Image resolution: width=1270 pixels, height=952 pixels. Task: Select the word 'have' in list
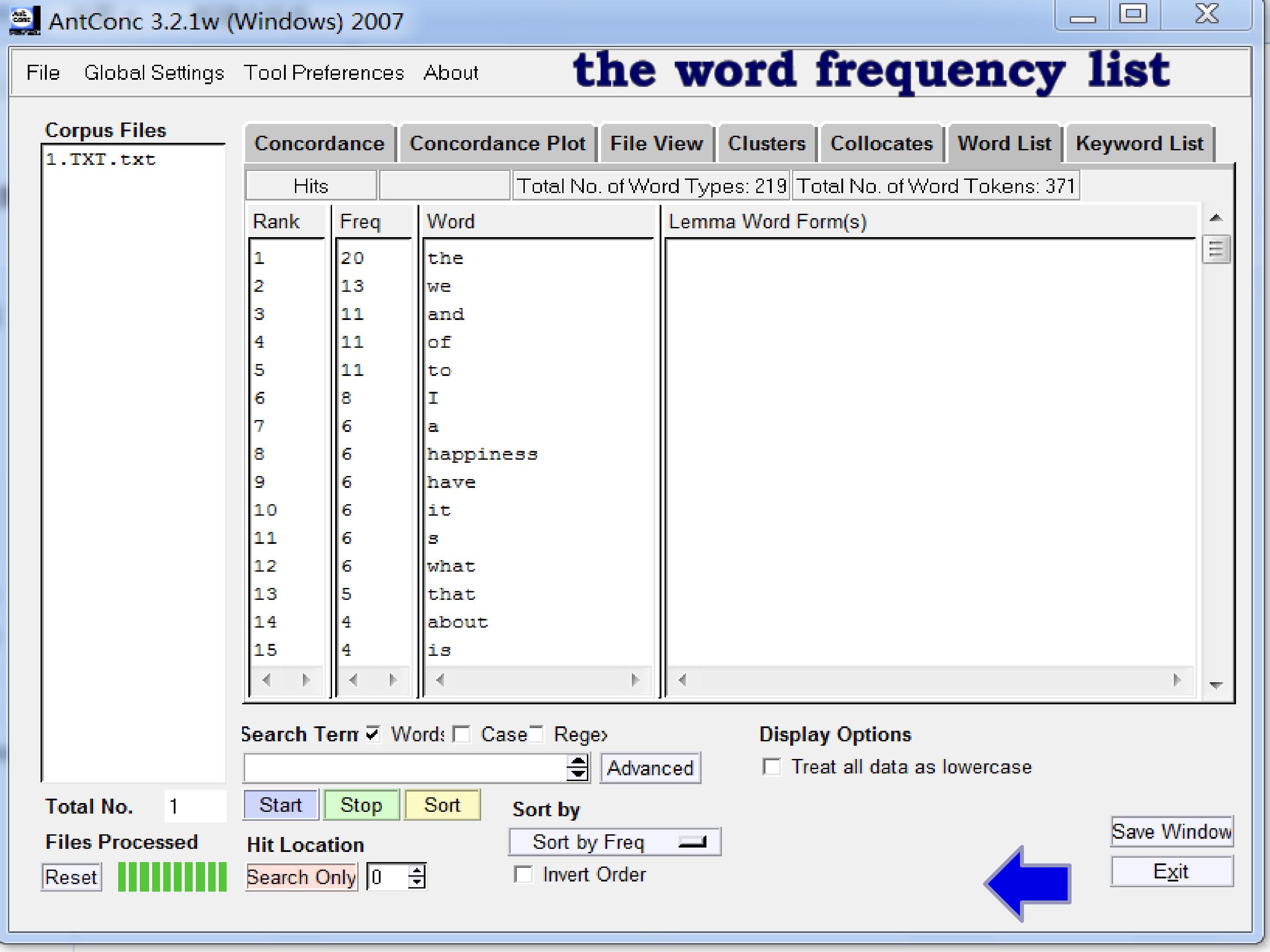pyautogui.click(x=451, y=482)
